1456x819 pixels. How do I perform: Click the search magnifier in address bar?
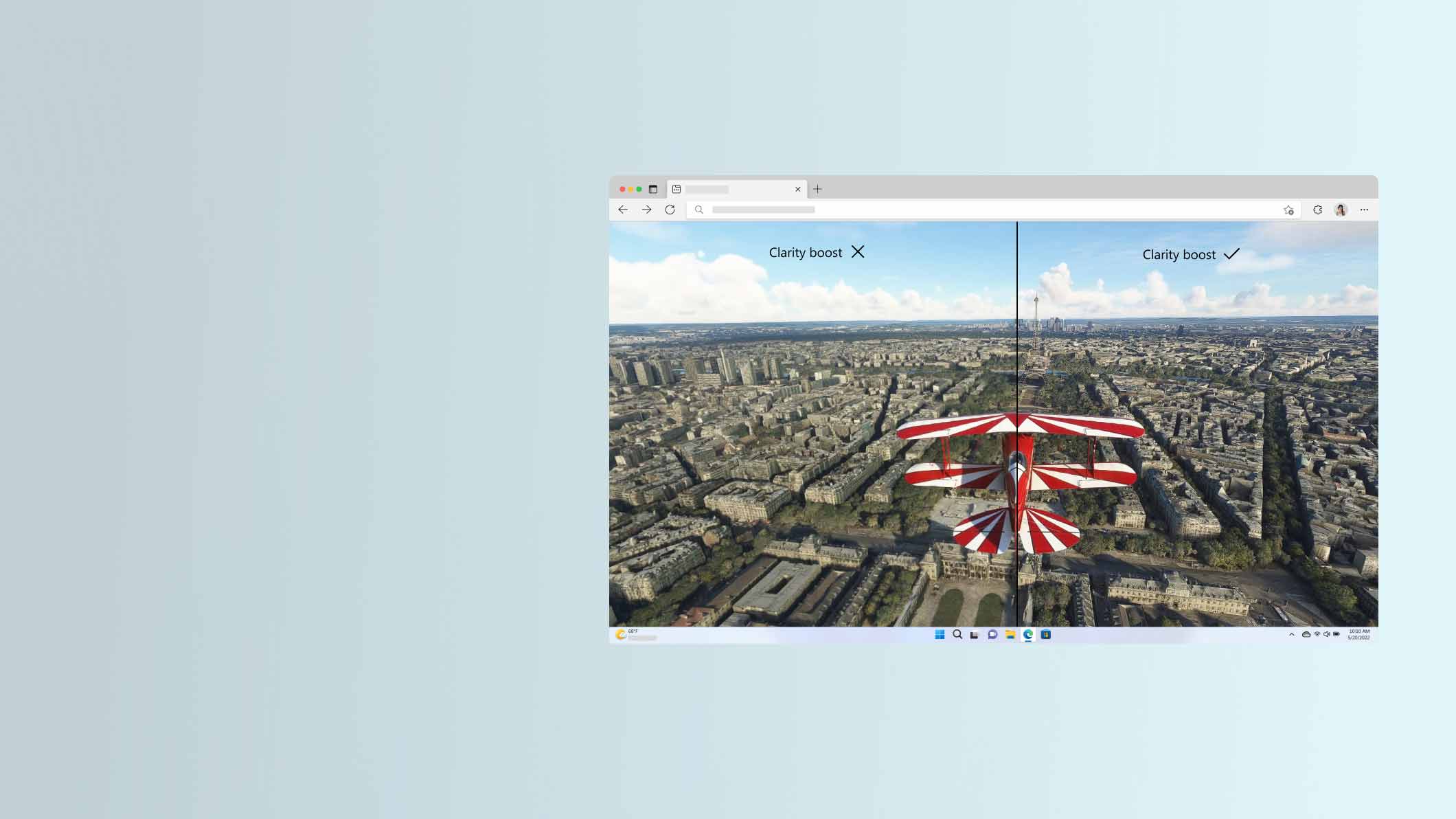(699, 210)
